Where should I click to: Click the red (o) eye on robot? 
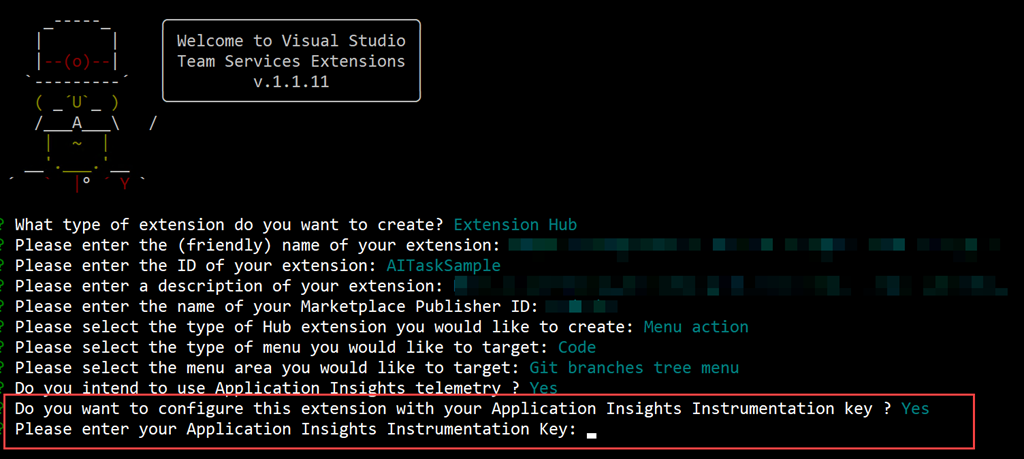tap(77, 59)
